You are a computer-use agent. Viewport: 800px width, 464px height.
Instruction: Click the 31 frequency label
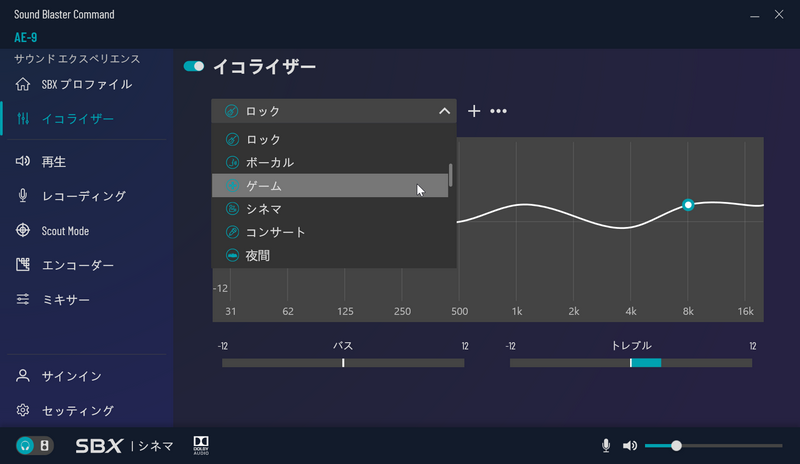[x=231, y=311]
